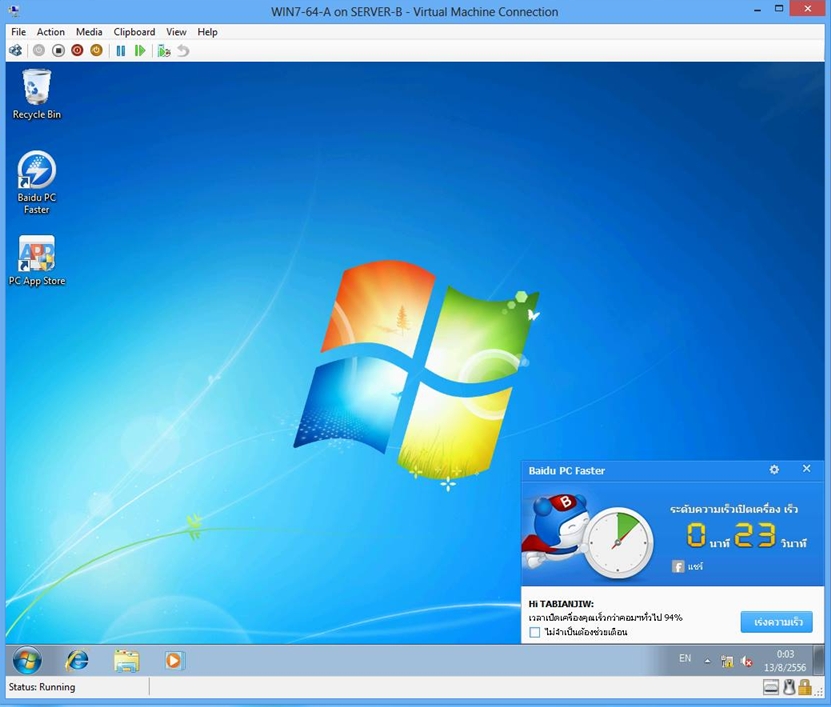Launch Internet Explorer from the taskbar
This screenshot has height=707, width=831.
(x=77, y=661)
